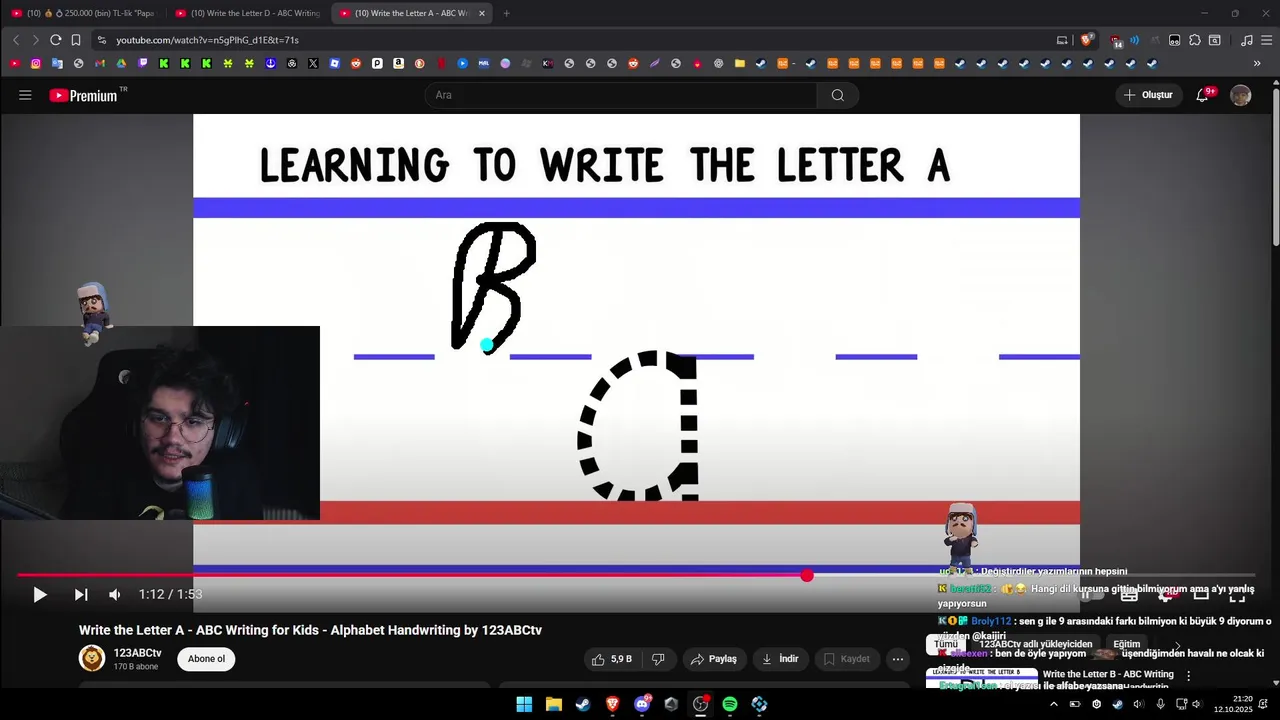Image resolution: width=1280 pixels, height=720 pixels.
Task: Open video settings gear with HD badge
Action: tap(1165, 595)
